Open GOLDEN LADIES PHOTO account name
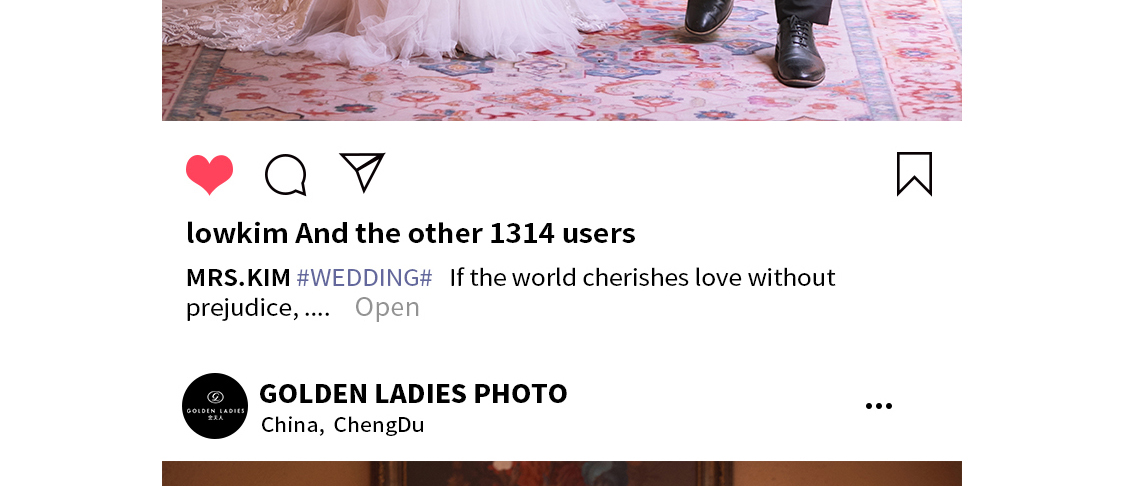1125x486 pixels. (x=413, y=393)
